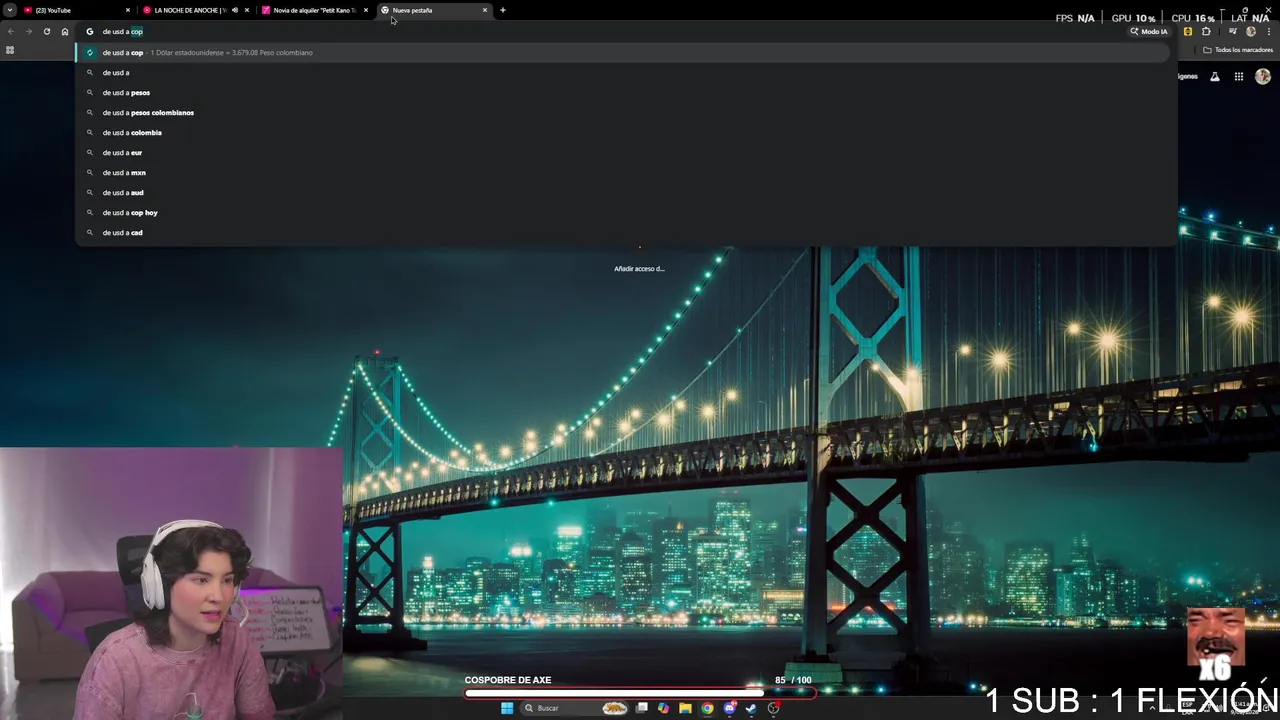
Task: Close the (23) YouTube tab
Action: coord(128,10)
